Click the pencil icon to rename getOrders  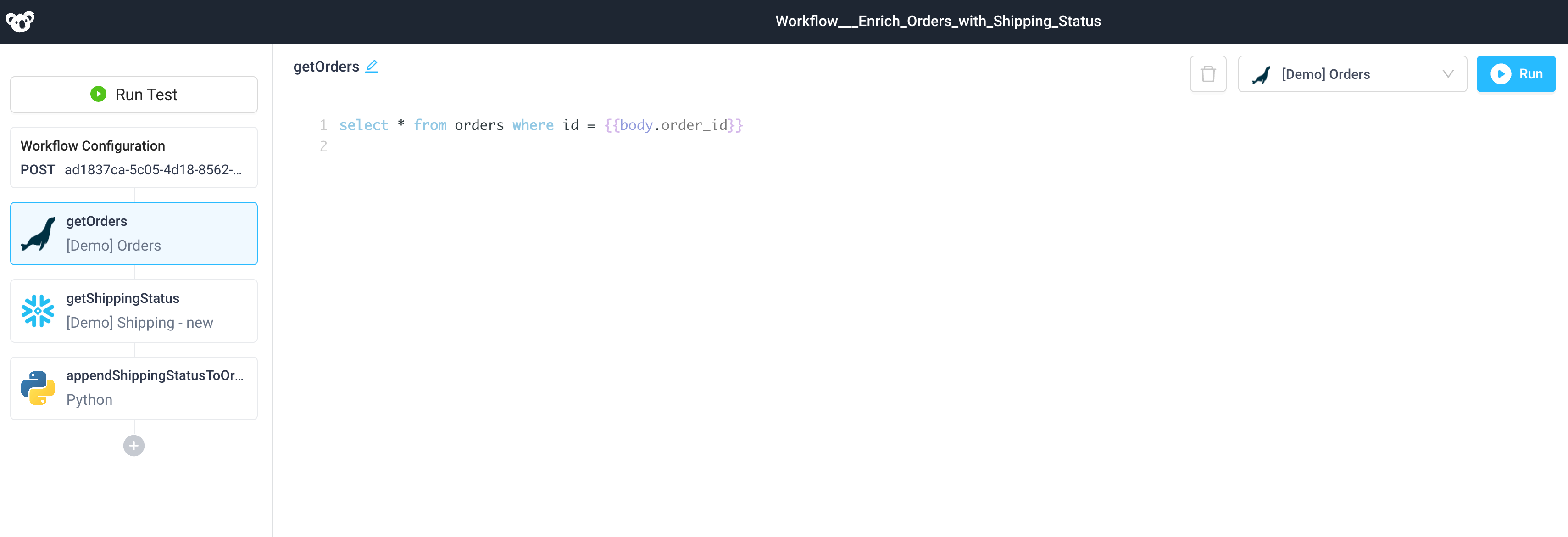tap(372, 67)
